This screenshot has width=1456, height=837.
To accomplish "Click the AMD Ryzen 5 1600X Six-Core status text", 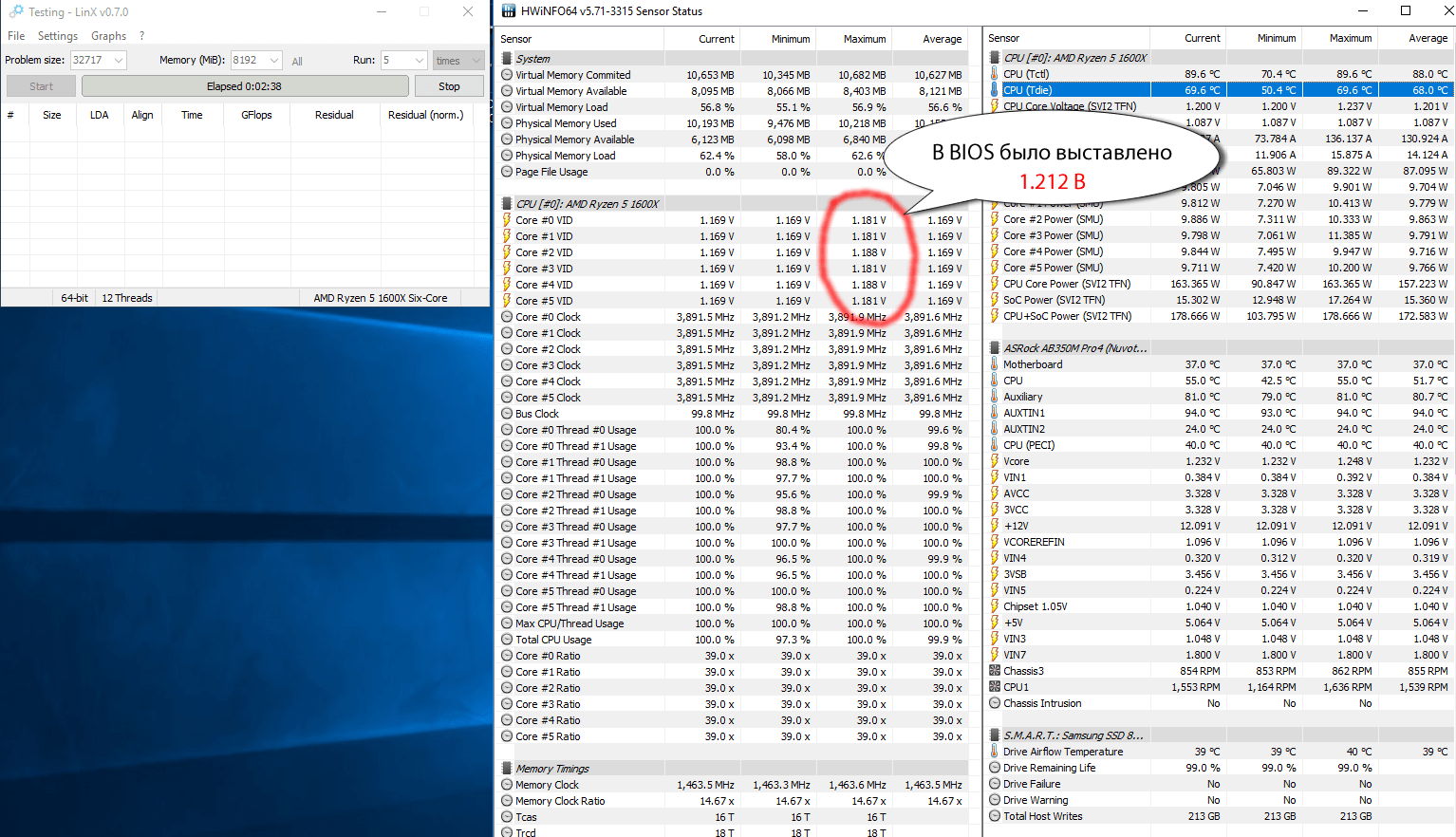I will [381, 298].
